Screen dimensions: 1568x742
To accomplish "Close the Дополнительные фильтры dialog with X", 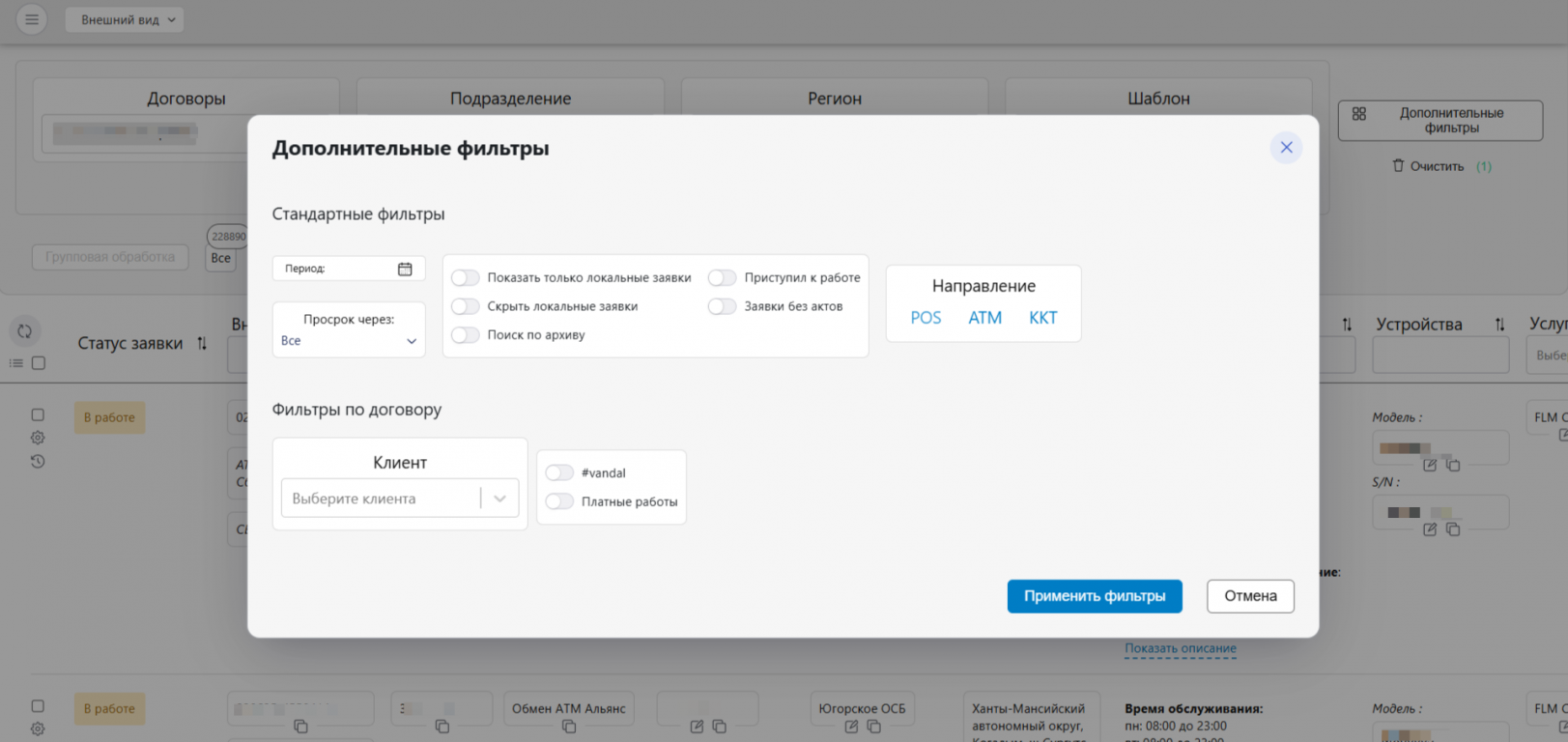I will [x=1286, y=148].
